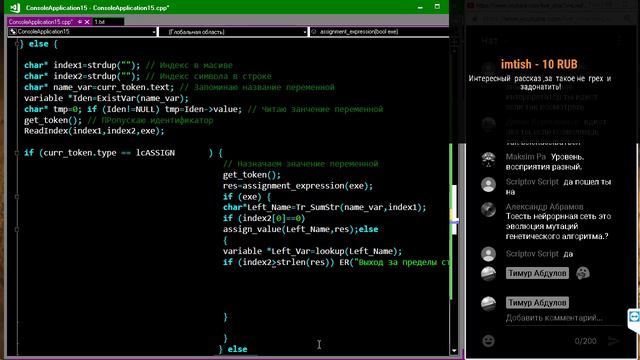This screenshot has height=360, width=640.
Task: Click Тимур Абдулов badge next to emoji
Action: click(x=537, y=273)
